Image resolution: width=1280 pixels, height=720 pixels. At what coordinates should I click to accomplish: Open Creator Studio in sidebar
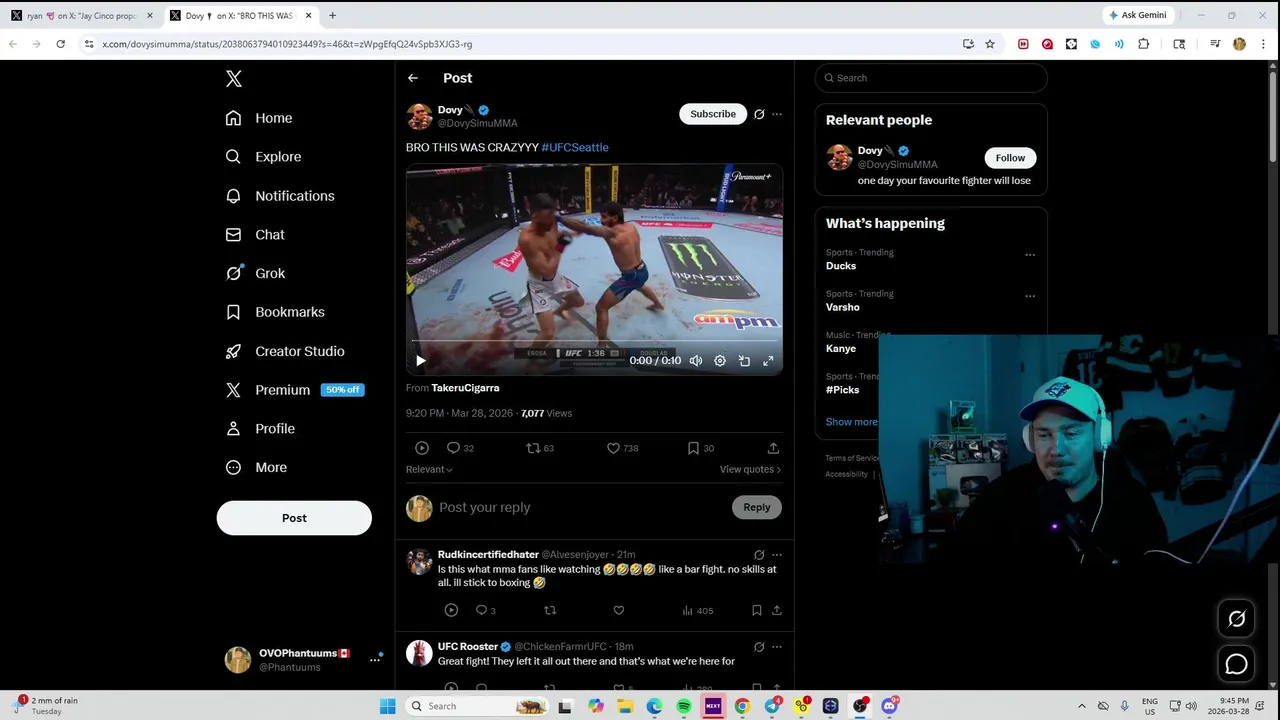pos(285,351)
